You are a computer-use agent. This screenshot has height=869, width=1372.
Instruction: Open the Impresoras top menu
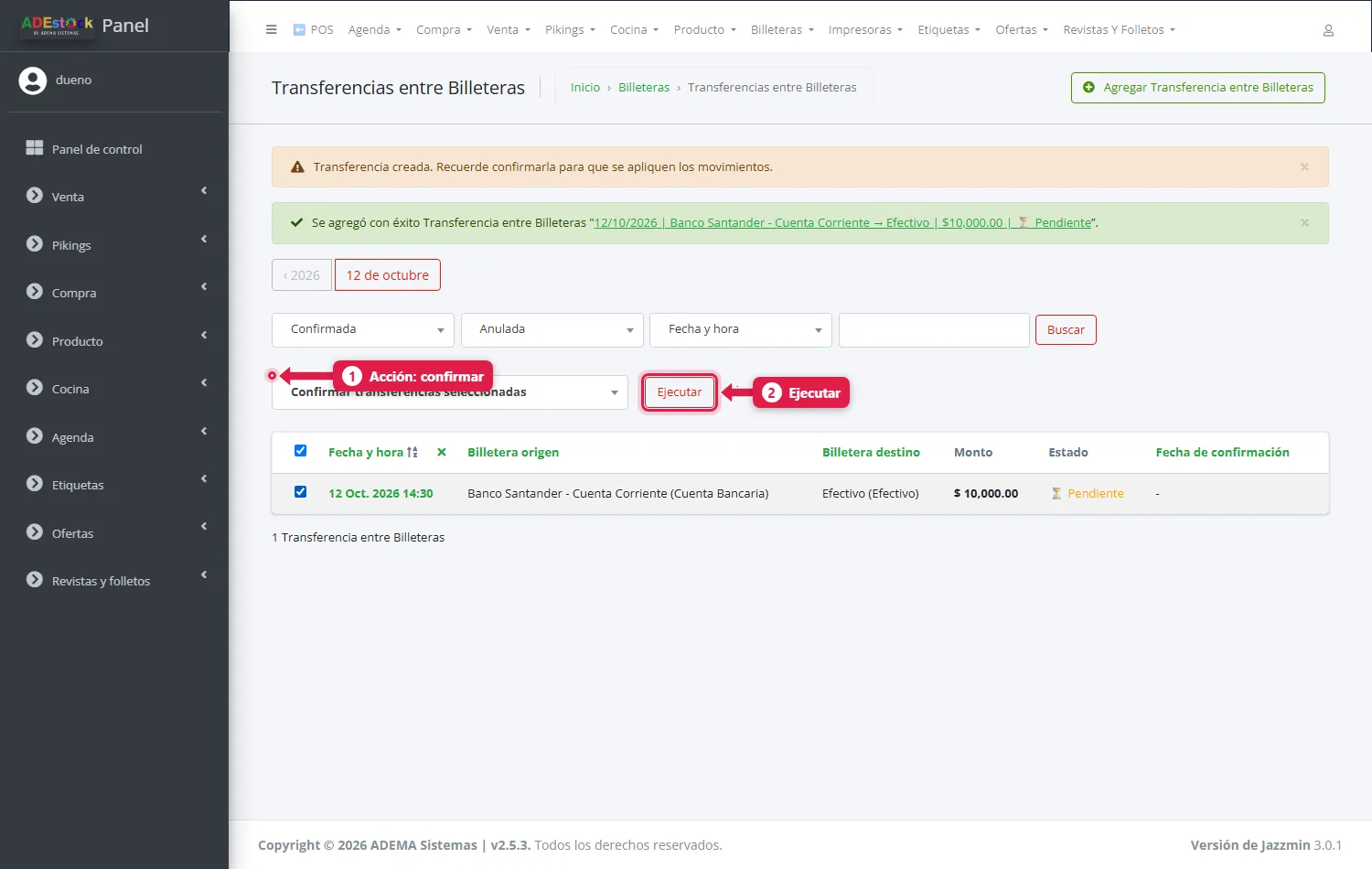point(865,29)
